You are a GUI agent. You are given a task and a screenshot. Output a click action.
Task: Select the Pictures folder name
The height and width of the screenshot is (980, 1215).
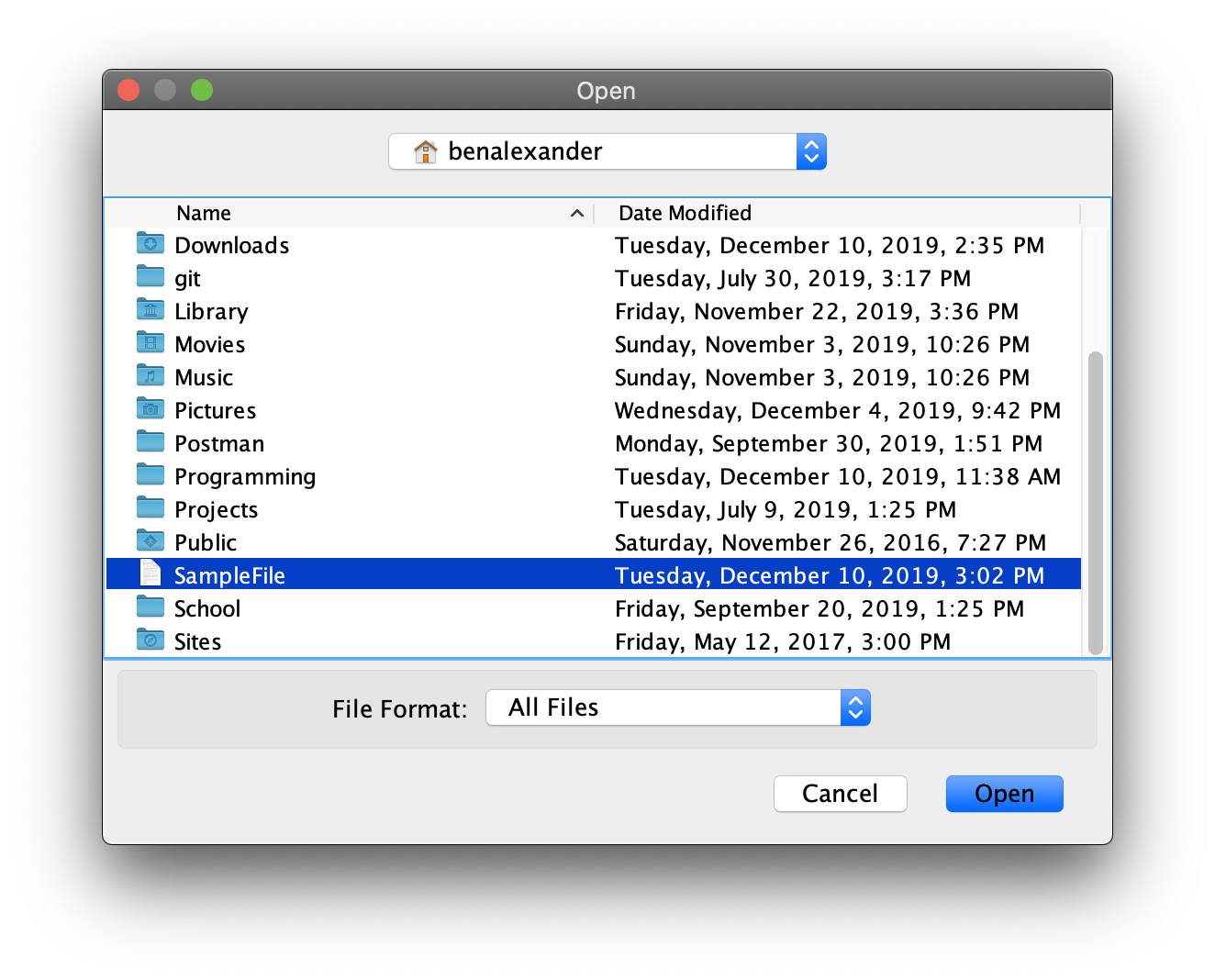pyautogui.click(x=216, y=410)
